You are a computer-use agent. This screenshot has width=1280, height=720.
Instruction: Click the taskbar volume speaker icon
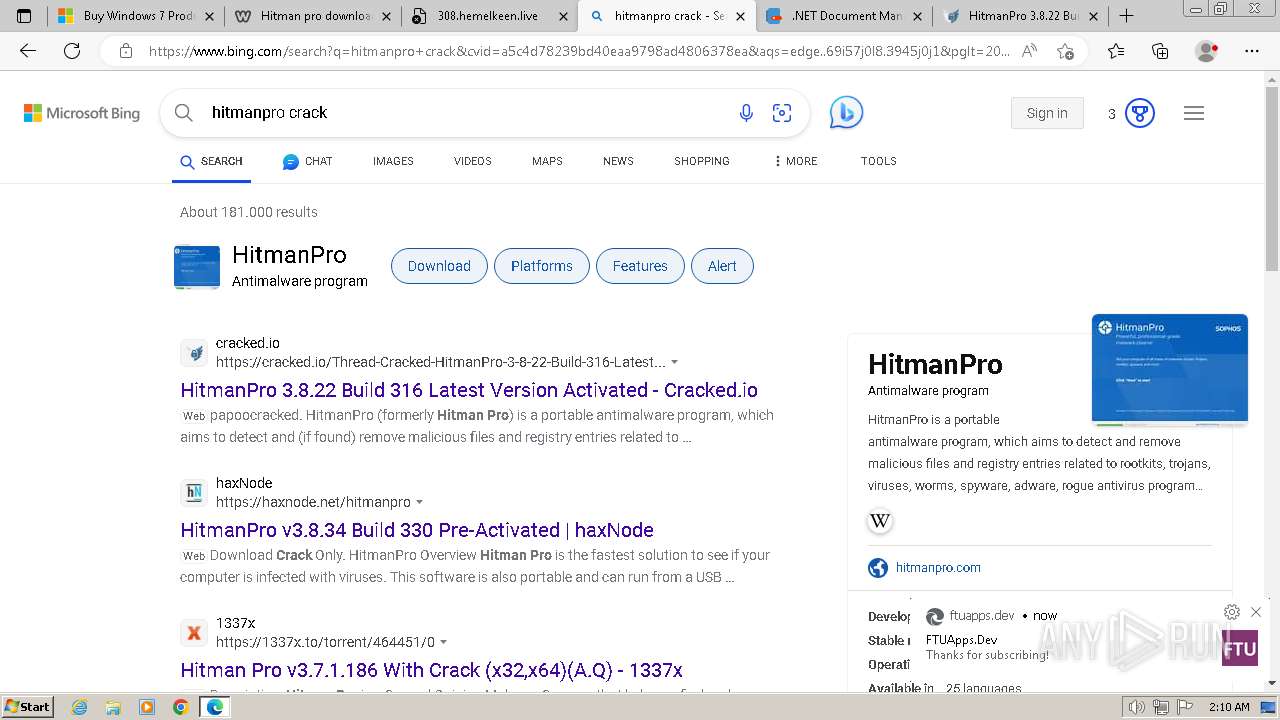(x=1135, y=707)
